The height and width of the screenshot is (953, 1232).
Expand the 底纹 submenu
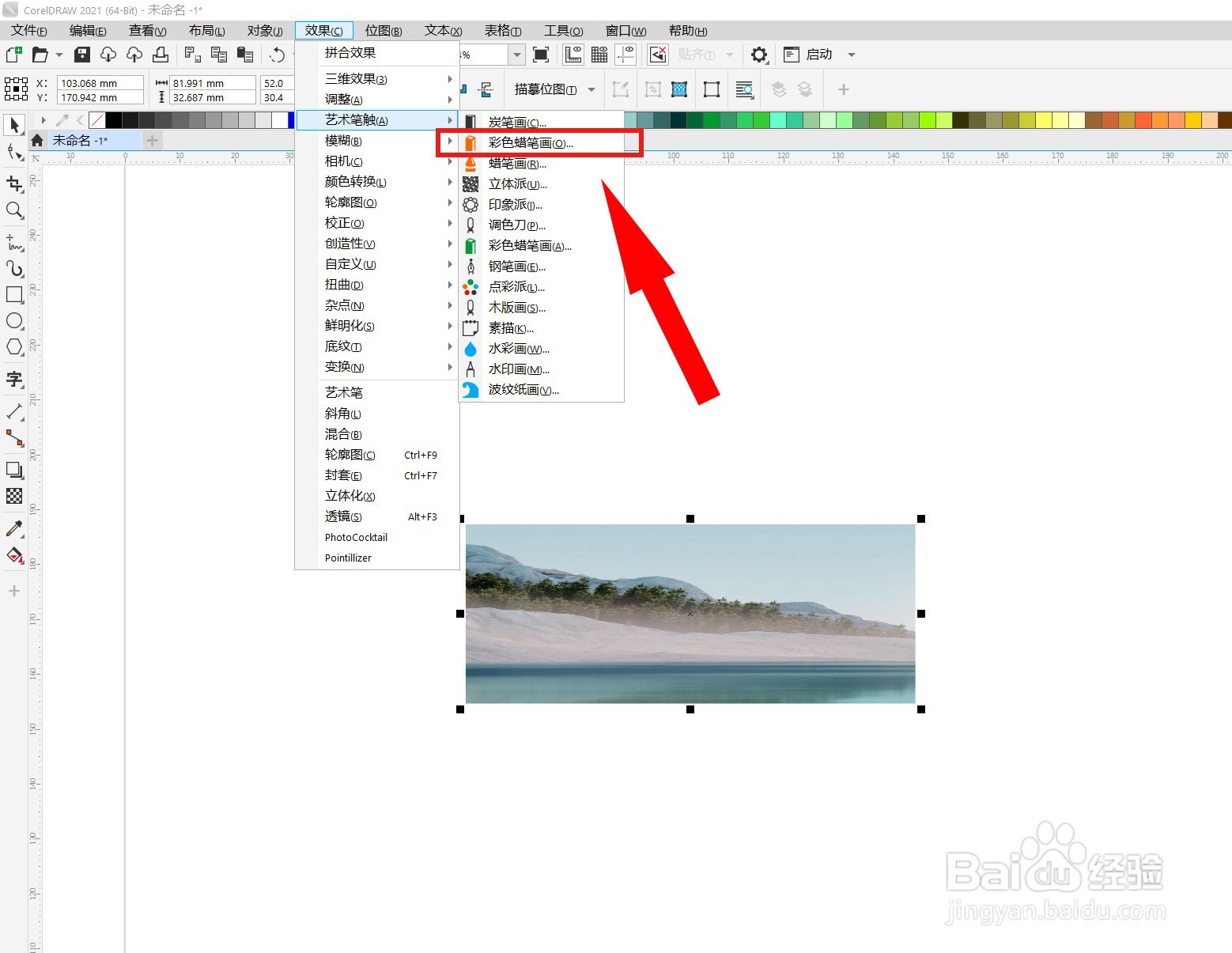[377, 346]
